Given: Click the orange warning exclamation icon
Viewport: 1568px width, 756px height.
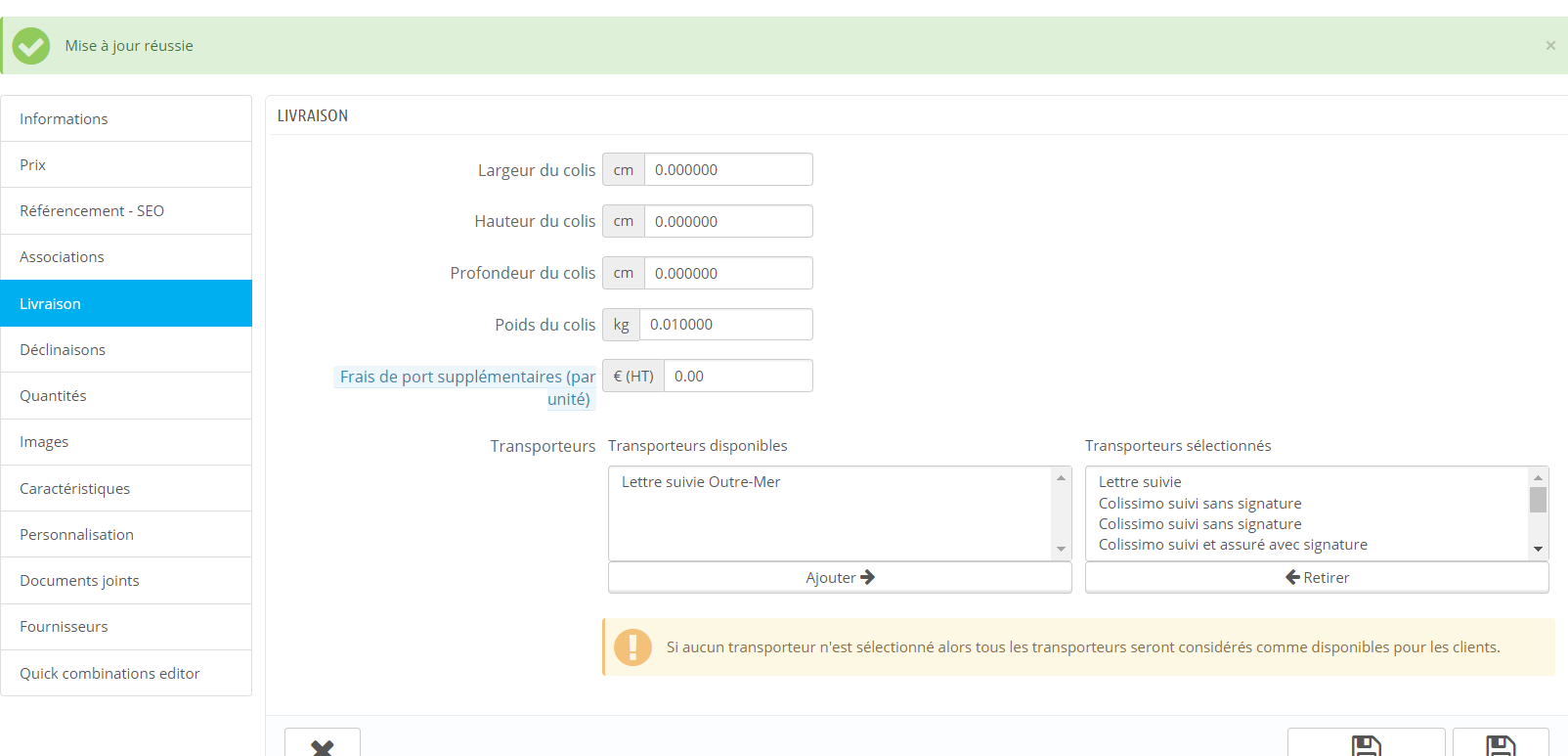Looking at the screenshot, I should coord(632,647).
